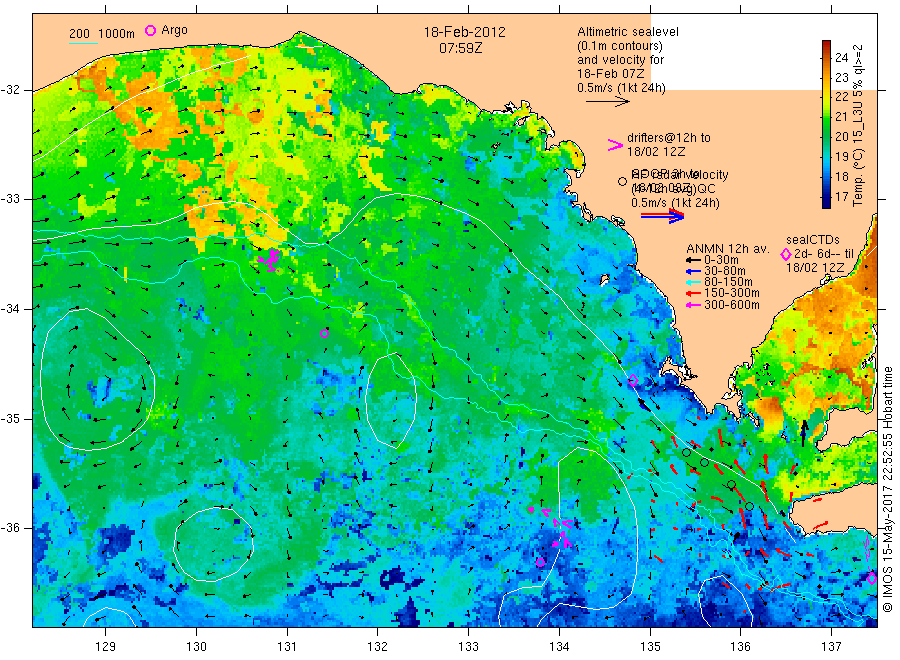Click the black open circle legend symbol beside radar text
The image size is (900, 660).
pos(622,181)
